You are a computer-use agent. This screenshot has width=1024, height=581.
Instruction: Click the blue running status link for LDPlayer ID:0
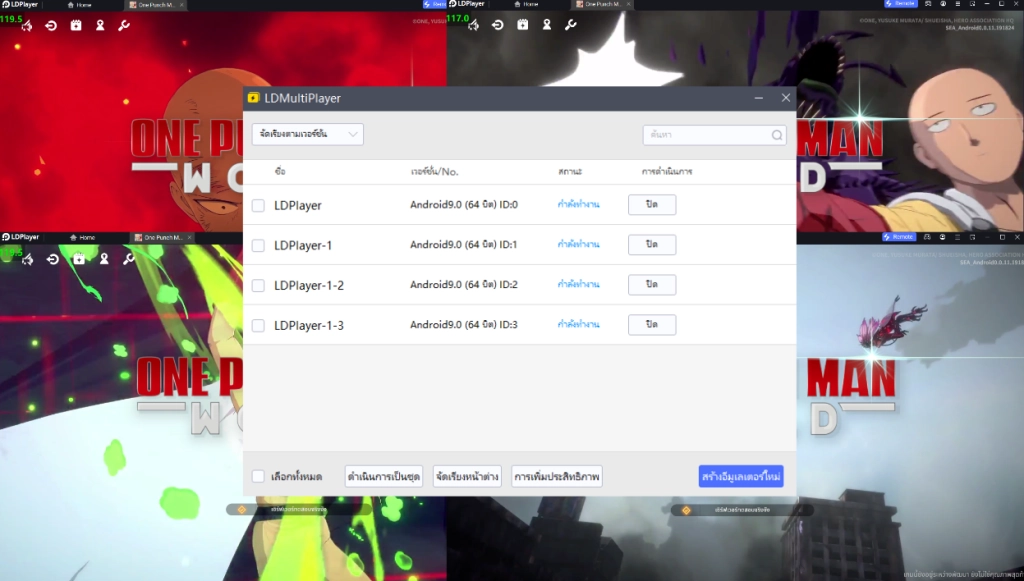[578, 204]
